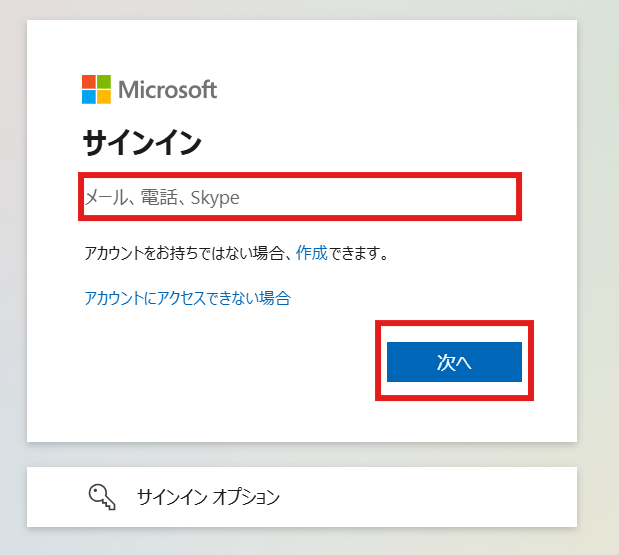Focus the メール、電話、Skype input field

click(x=300, y=197)
